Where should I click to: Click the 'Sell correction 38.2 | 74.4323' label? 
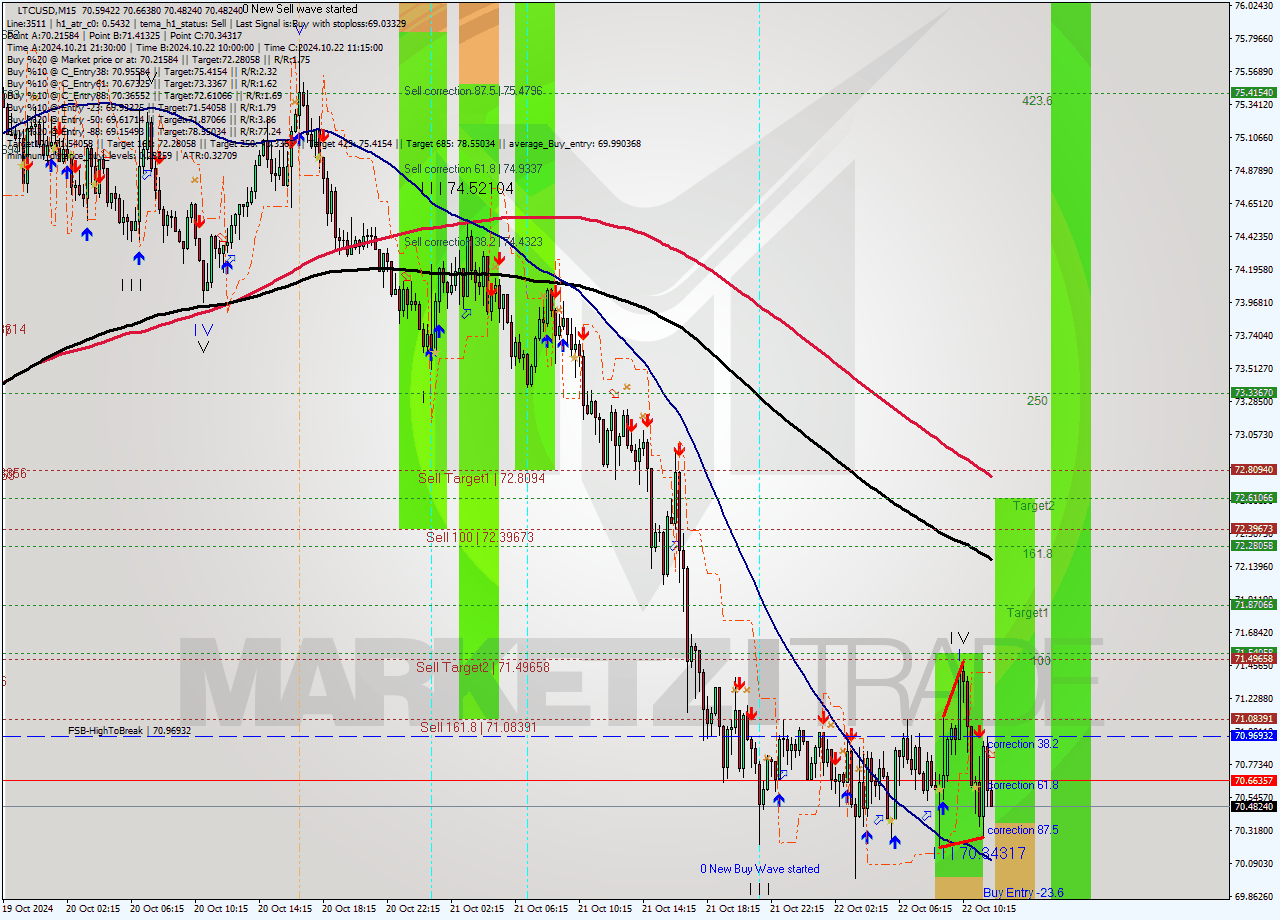[x=473, y=242]
